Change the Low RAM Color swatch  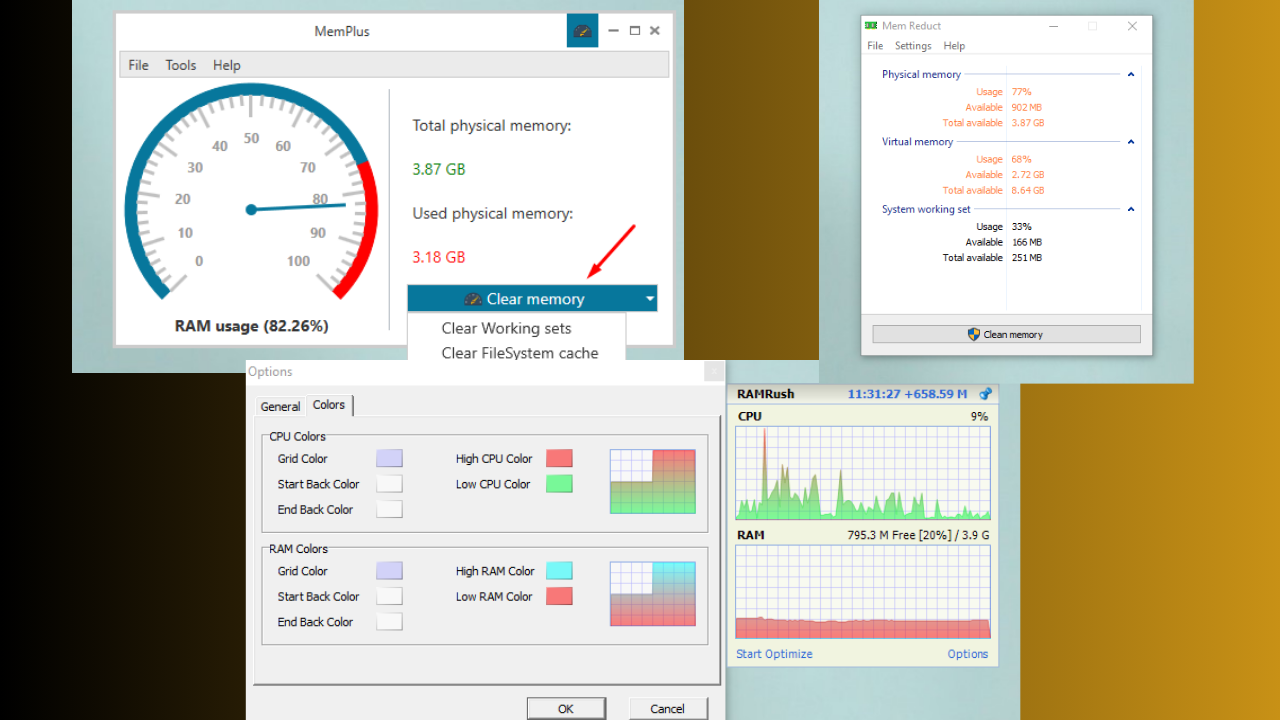click(559, 596)
